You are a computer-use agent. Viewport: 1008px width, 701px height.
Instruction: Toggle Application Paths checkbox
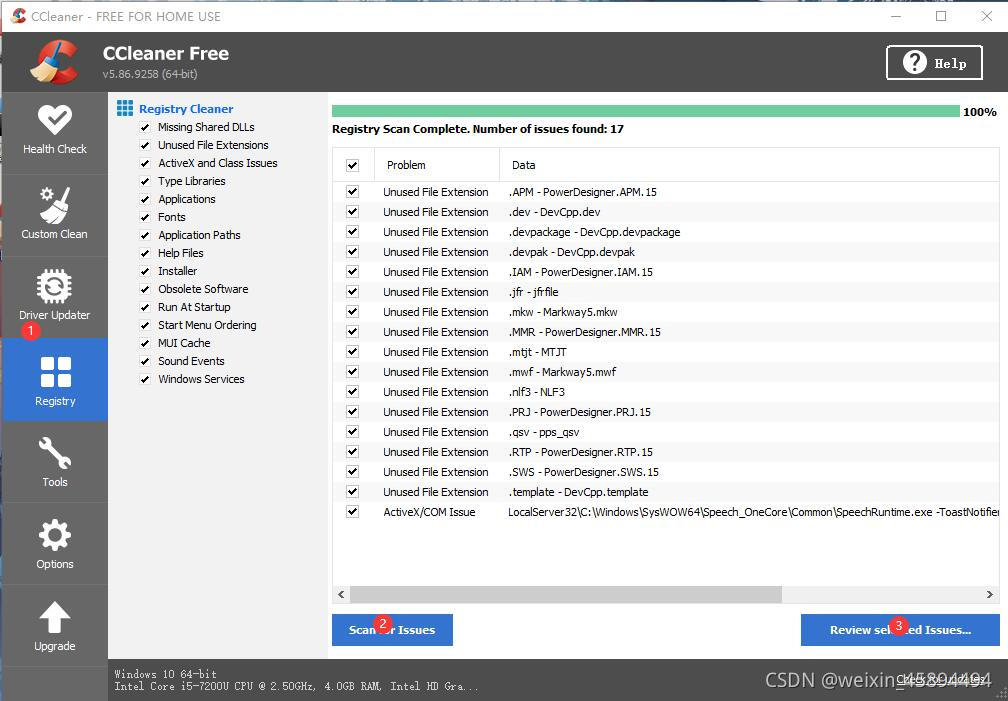145,235
